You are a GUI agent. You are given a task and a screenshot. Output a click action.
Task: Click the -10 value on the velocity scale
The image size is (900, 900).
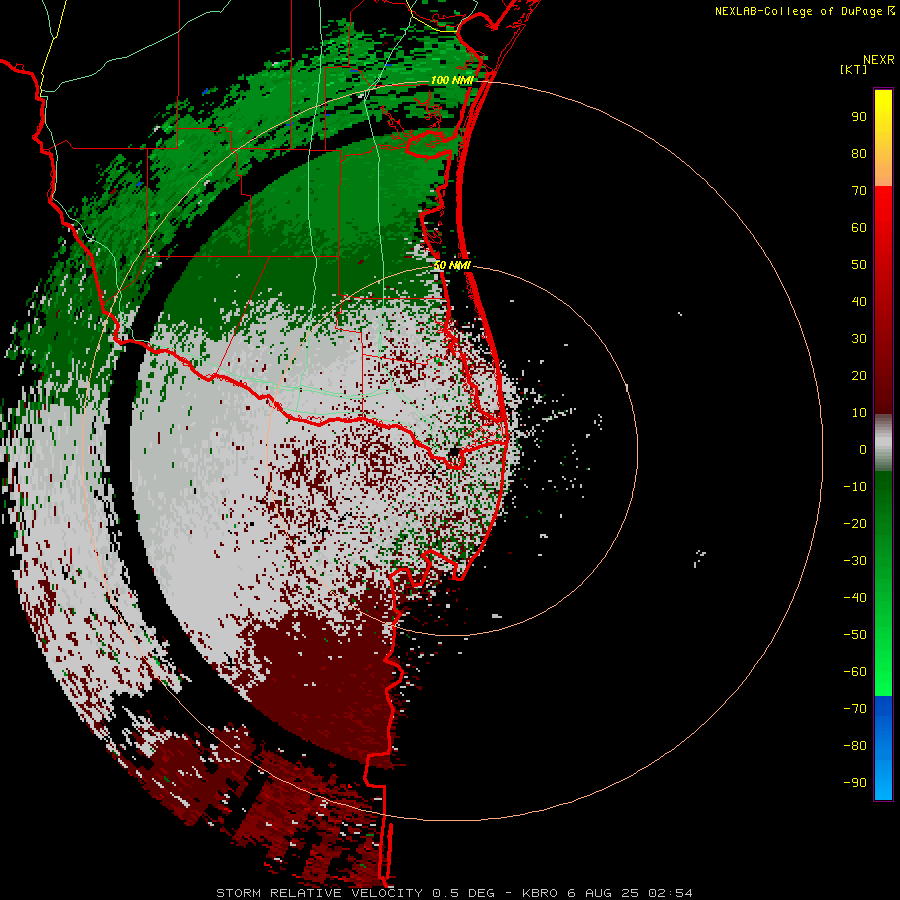coord(855,487)
